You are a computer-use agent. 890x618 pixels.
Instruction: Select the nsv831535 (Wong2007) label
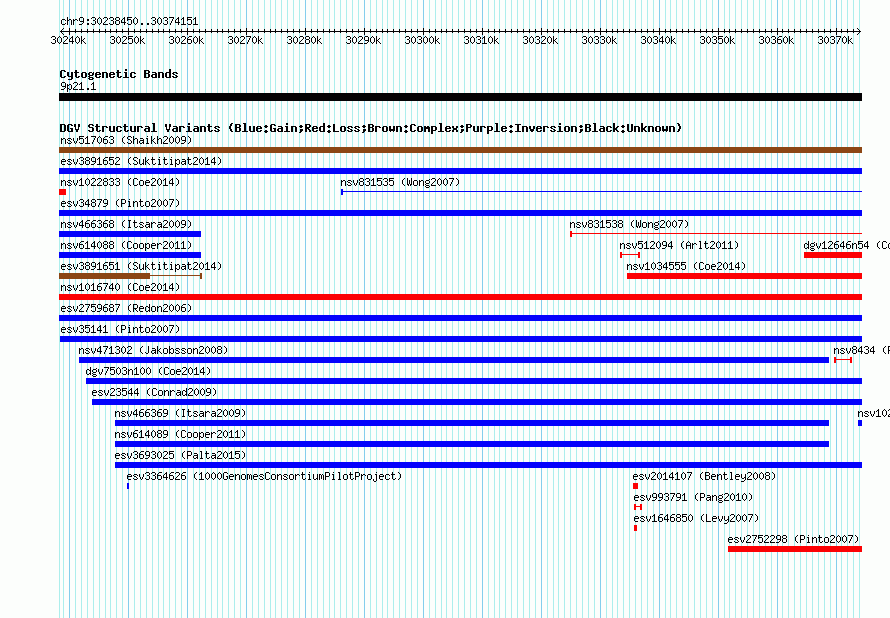pyautogui.click(x=400, y=182)
